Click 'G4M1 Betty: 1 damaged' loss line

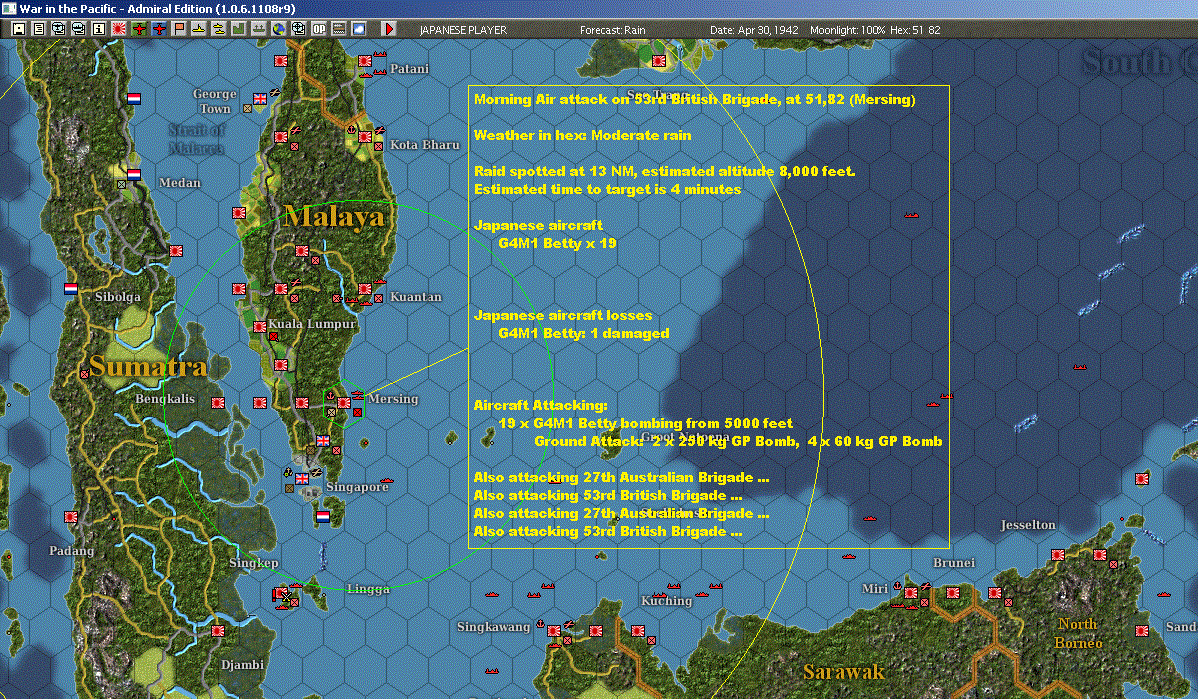(x=584, y=334)
